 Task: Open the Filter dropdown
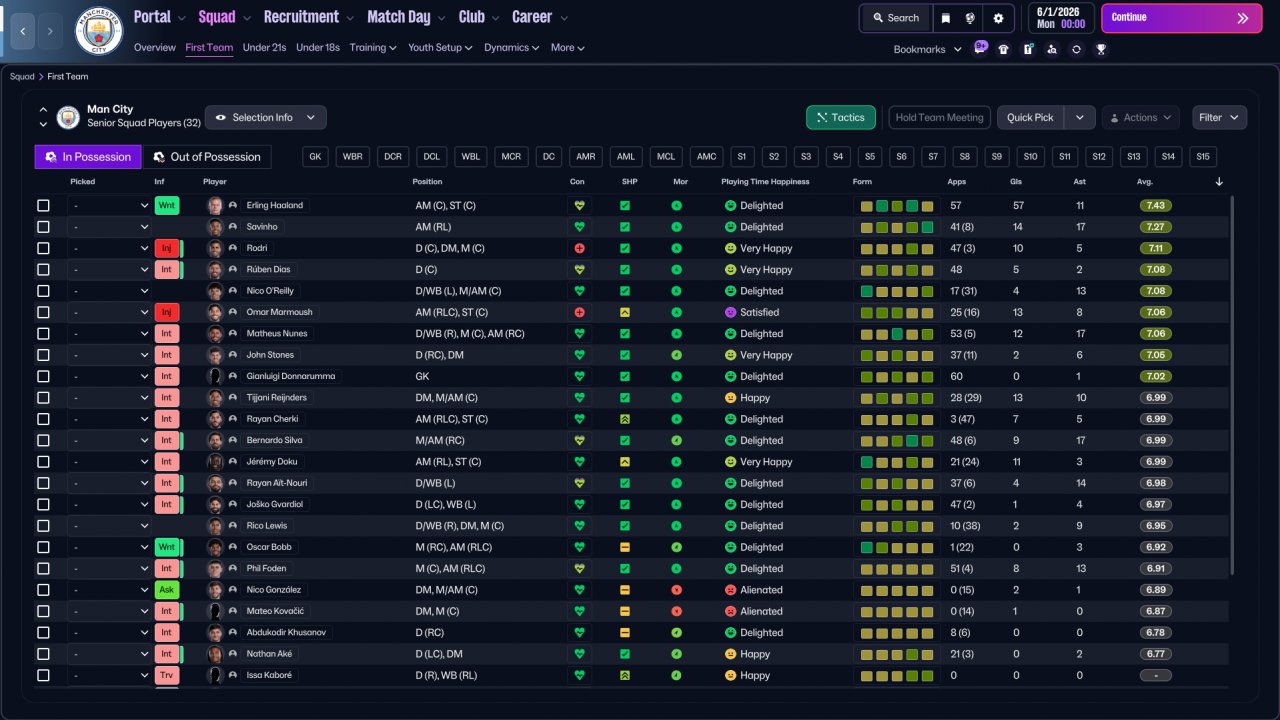[x=1219, y=117]
